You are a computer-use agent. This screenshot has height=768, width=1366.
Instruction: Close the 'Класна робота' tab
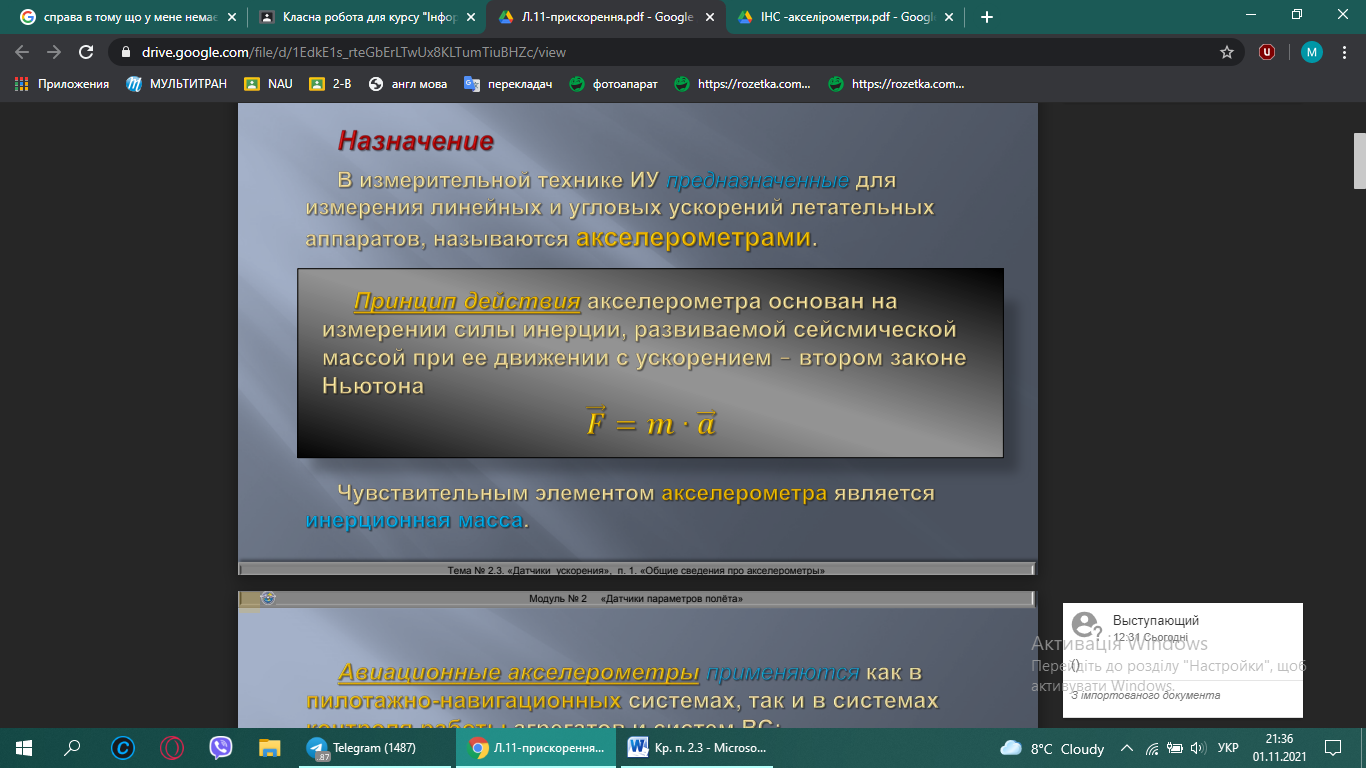(471, 17)
